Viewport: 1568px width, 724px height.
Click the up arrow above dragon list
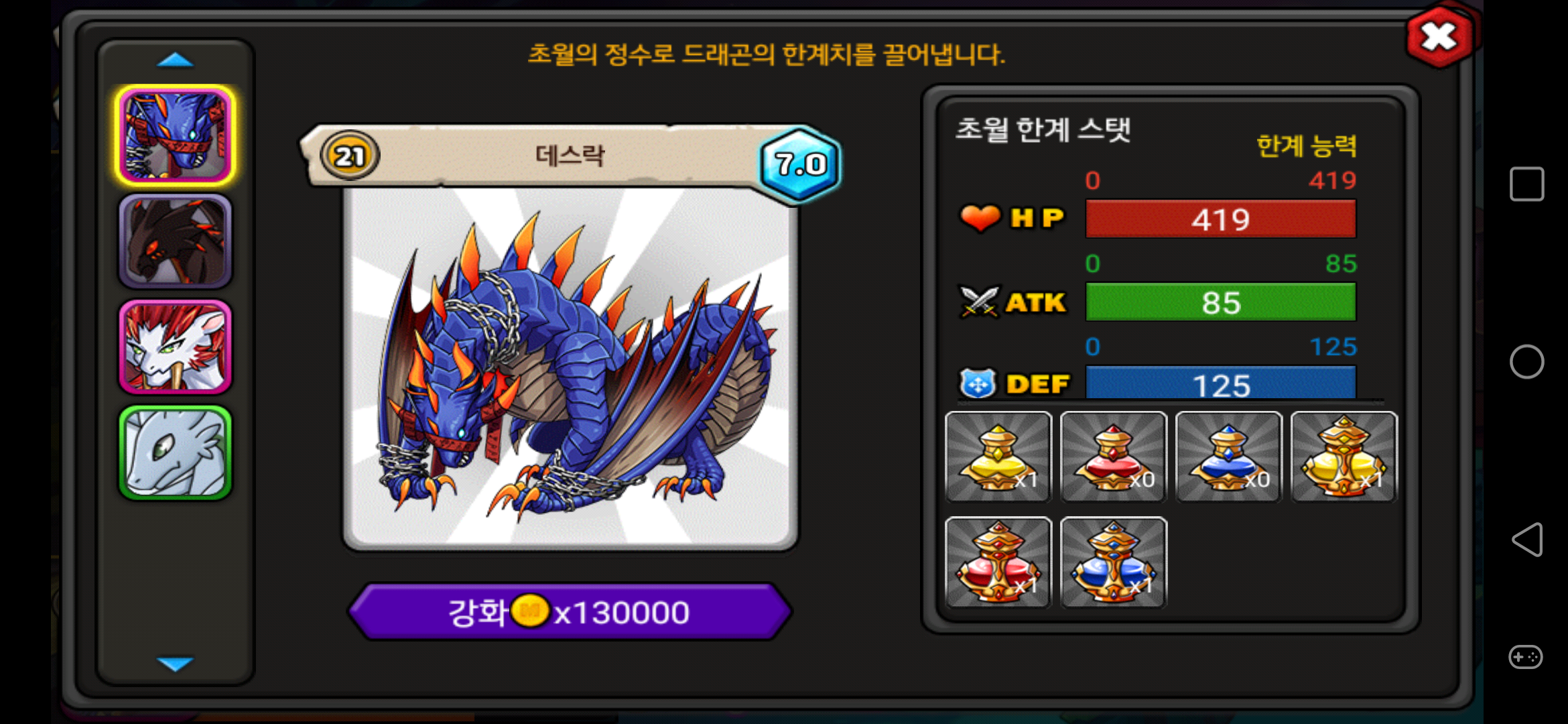175,60
